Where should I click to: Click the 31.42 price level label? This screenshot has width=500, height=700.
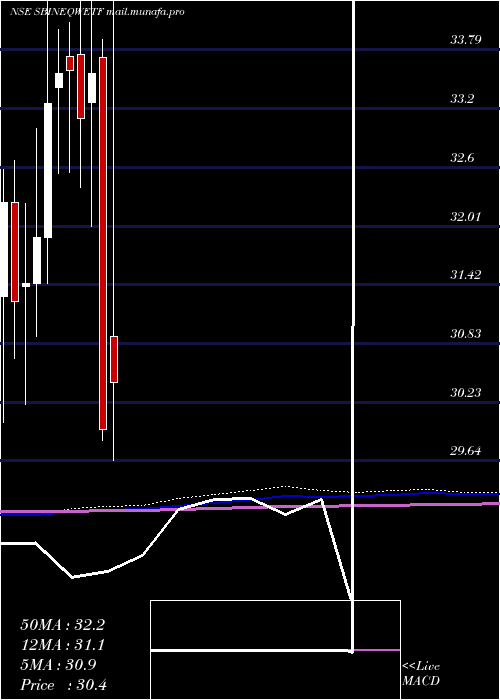[465, 275]
